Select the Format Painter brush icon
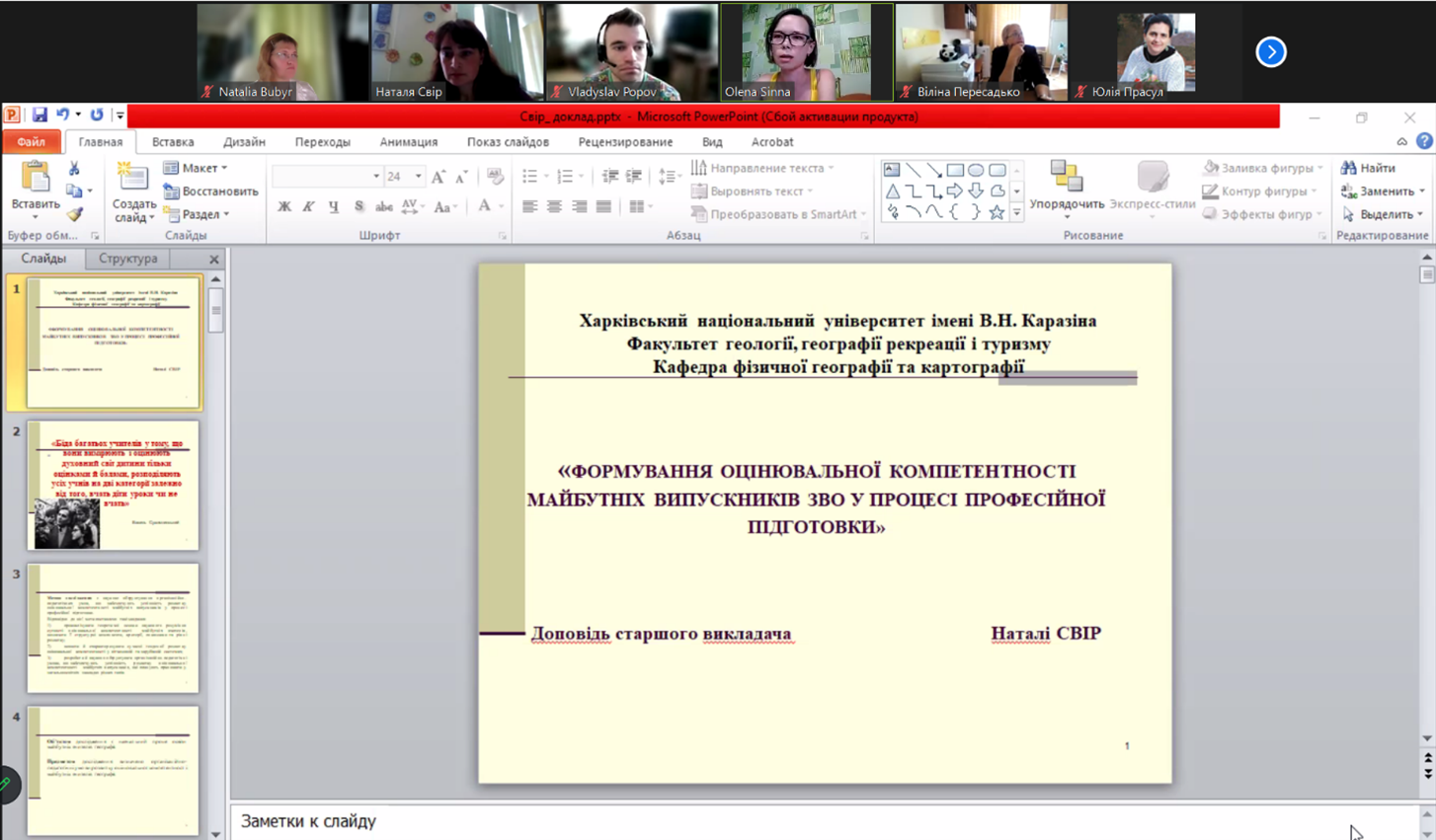1436x840 pixels. click(75, 214)
